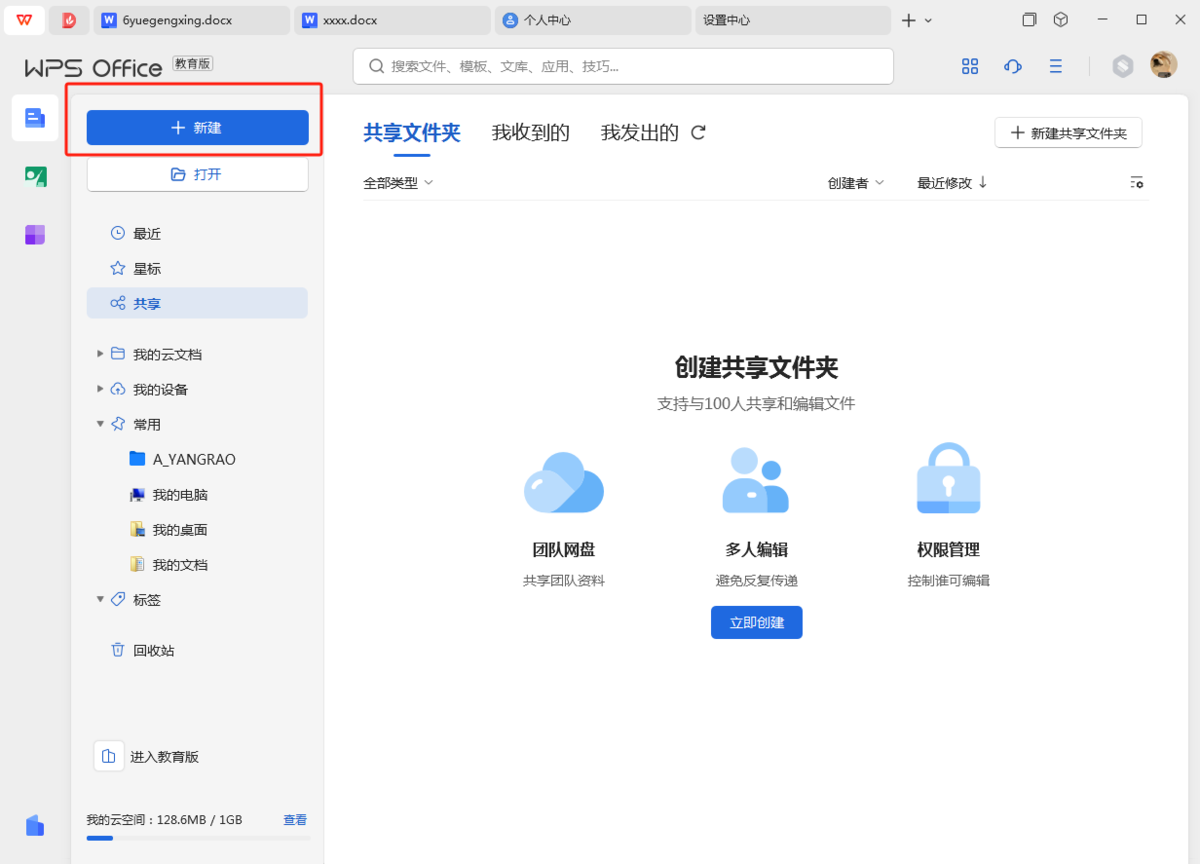
Task: Switch to the spreadsheet app icon on left bar
Action: click(x=34, y=176)
